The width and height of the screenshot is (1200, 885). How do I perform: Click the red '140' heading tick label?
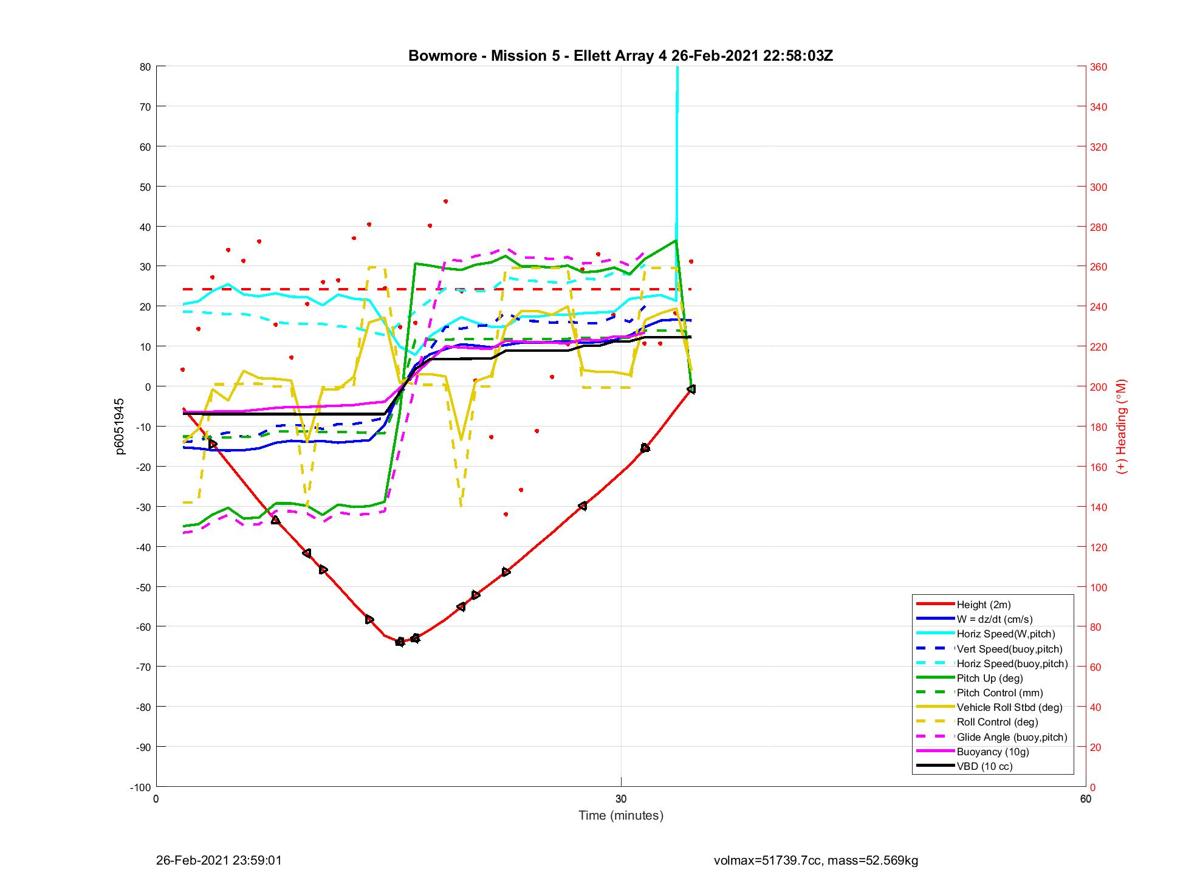(1098, 507)
